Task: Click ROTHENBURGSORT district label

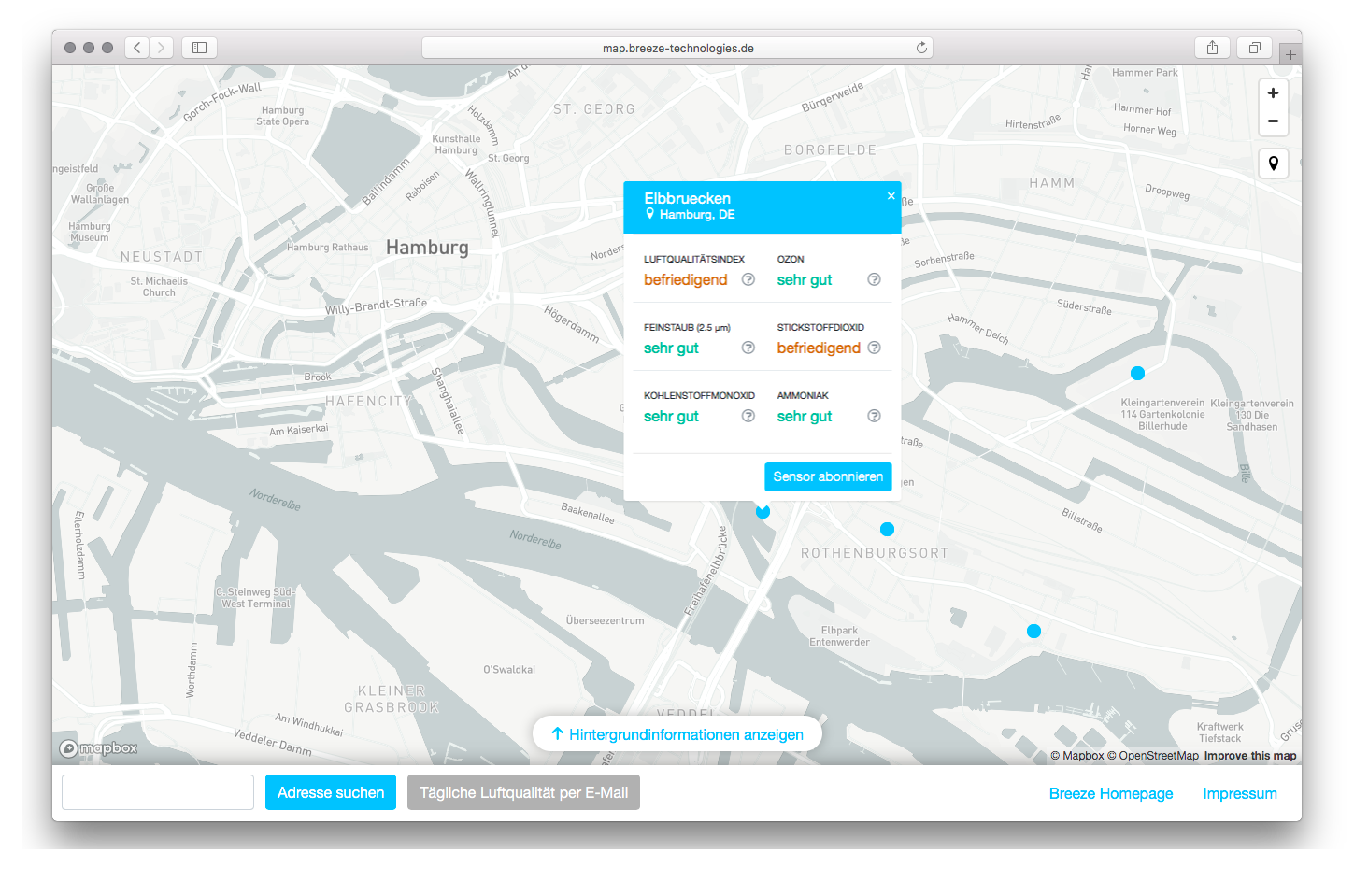Action: pyautogui.click(x=875, y=553)
